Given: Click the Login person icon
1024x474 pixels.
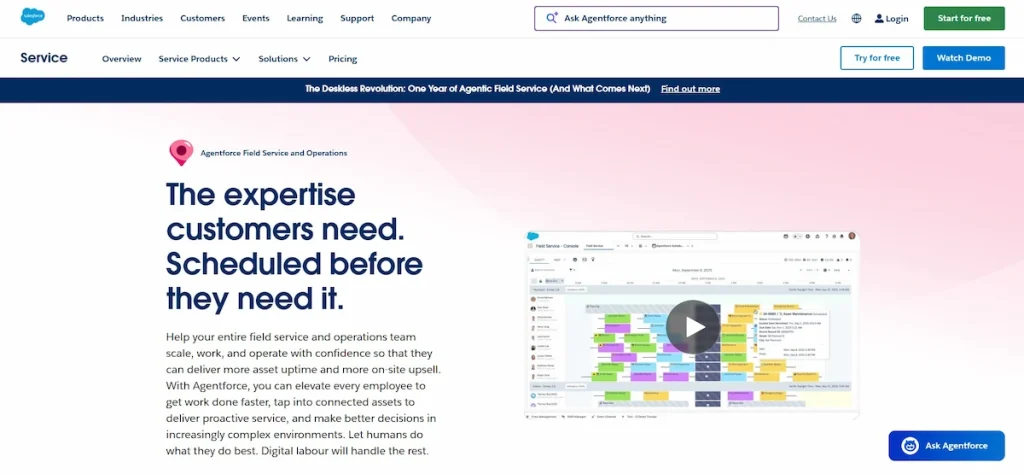Looking at the screenshot, I should coord(879,18).
